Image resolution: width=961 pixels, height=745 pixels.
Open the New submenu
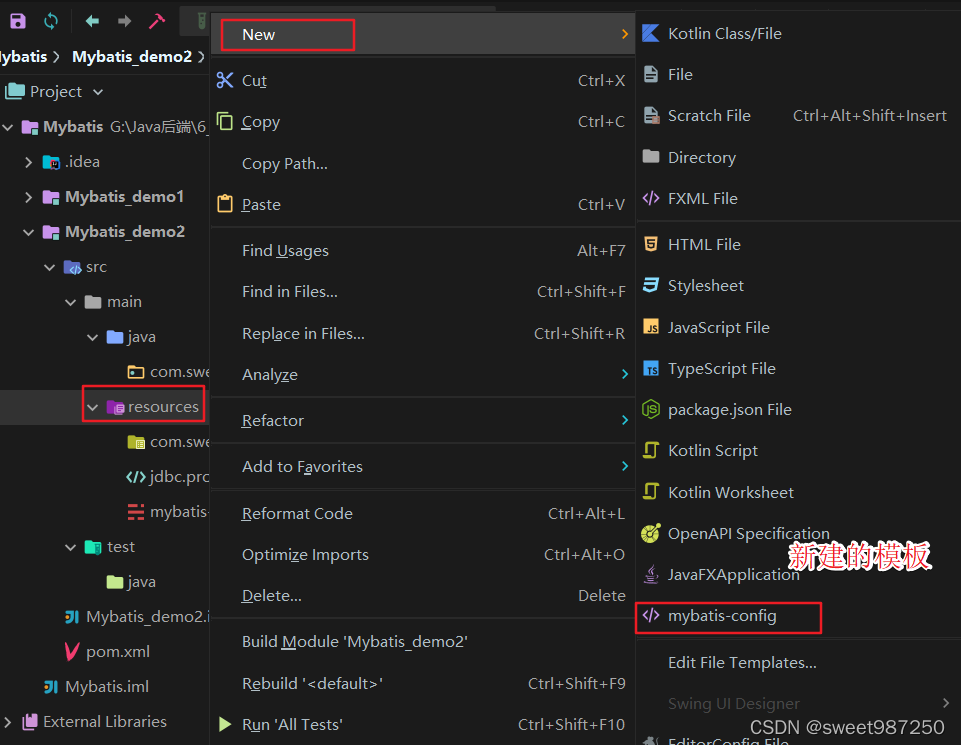(423, 34)
